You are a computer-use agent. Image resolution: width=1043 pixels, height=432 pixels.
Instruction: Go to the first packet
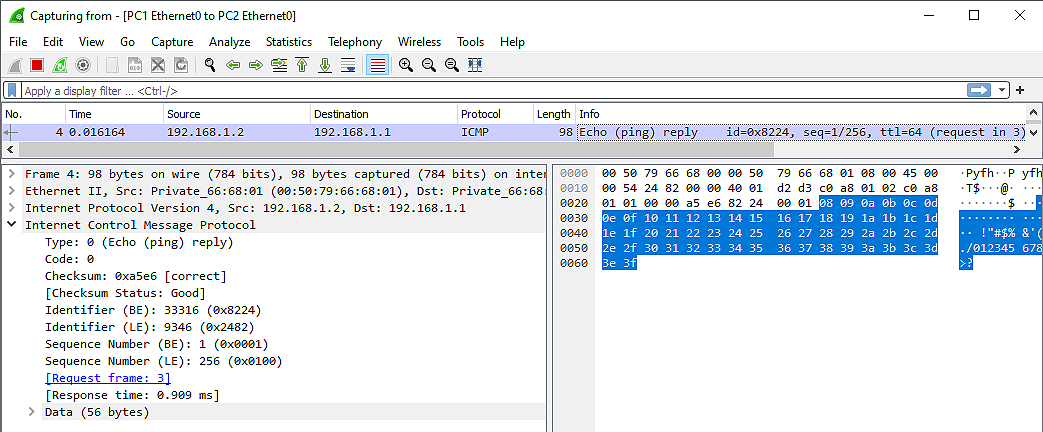coord(302,65)
